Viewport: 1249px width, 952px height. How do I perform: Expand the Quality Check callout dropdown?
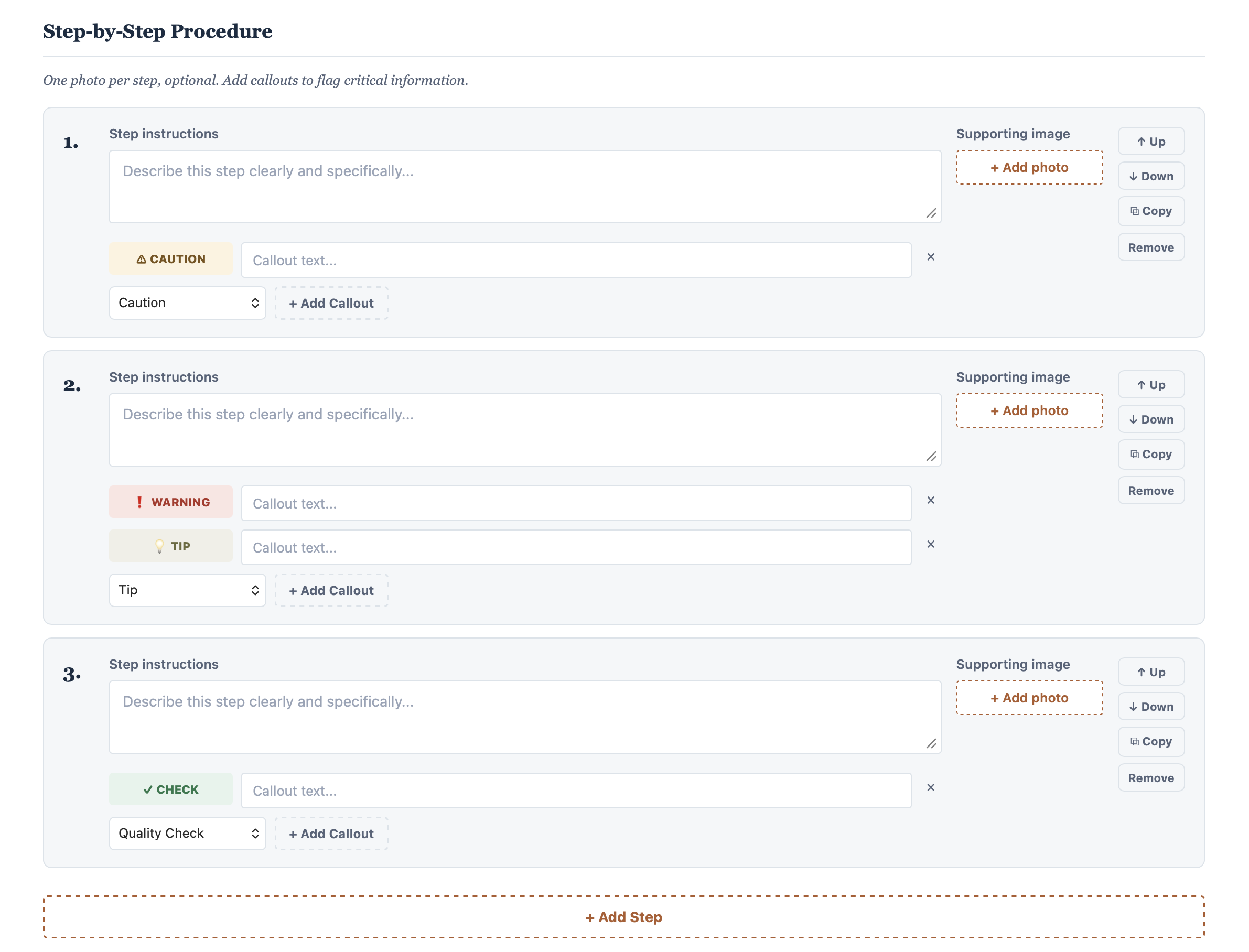(x=188, y=833)
